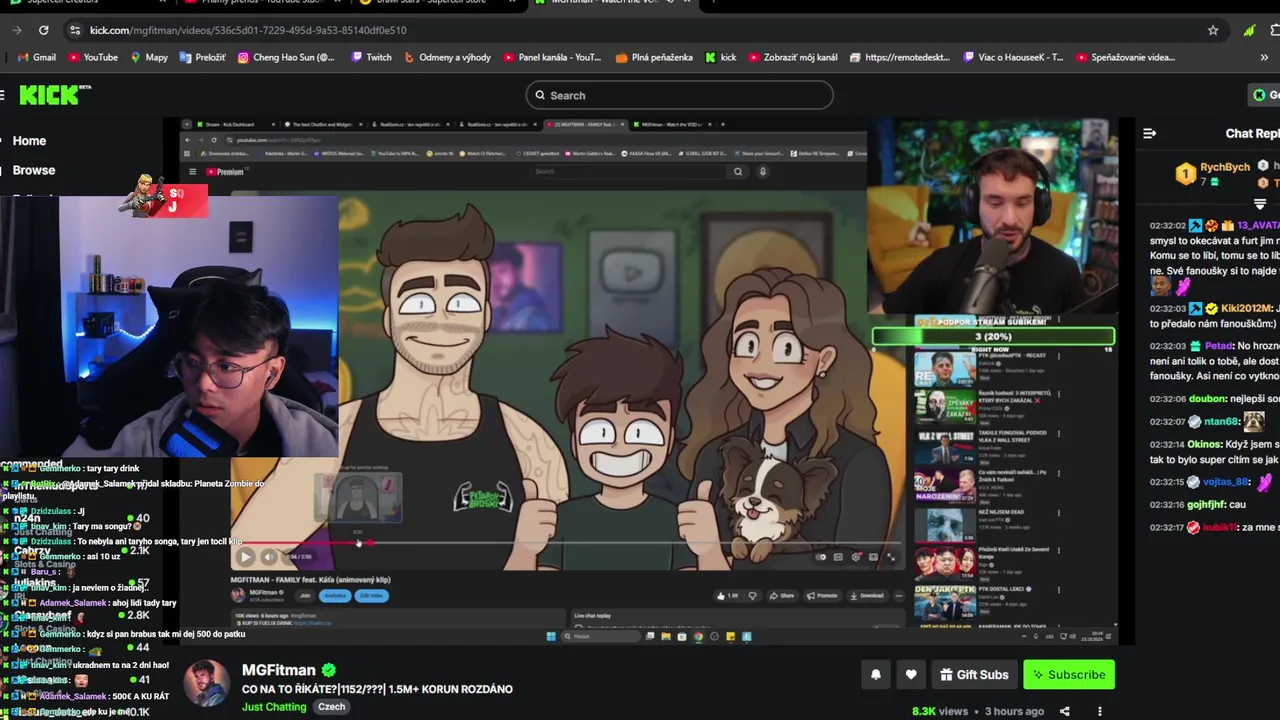The image size is (1280, 720).
Task: Click the Gift Subs button
Action: (x=975, y=675)
